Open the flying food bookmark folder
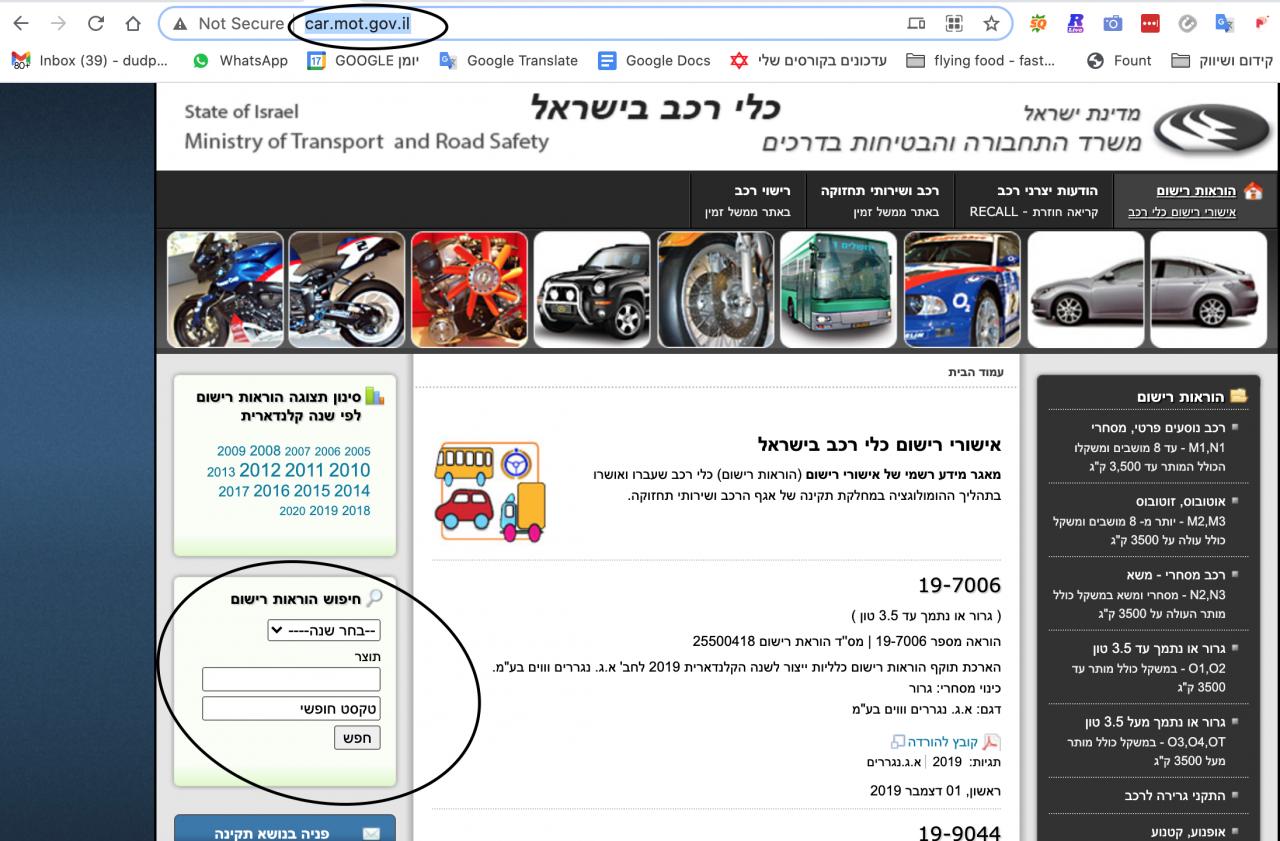The width and height of the screenshot is (1280, 841). pos(980,60)
